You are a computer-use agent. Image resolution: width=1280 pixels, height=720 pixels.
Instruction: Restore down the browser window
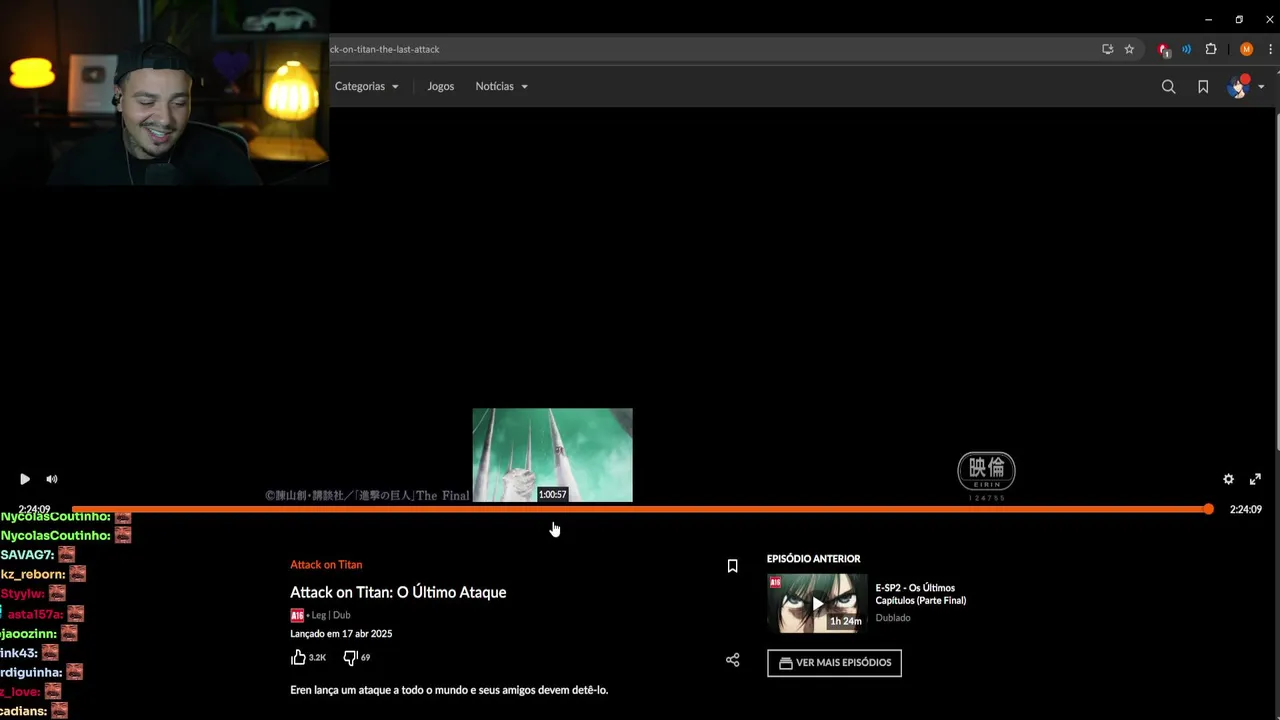coord(1239,19)
